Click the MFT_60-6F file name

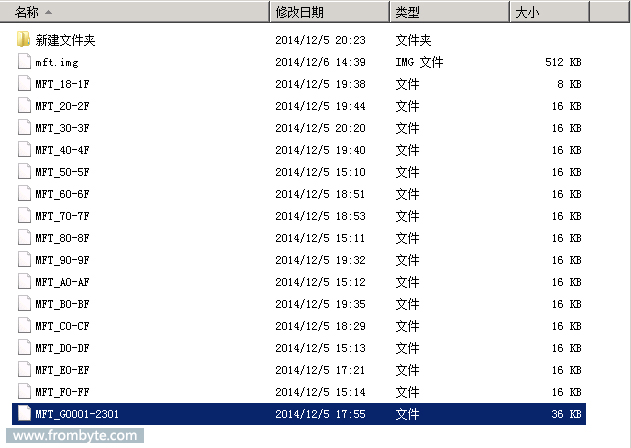(62, 194)
